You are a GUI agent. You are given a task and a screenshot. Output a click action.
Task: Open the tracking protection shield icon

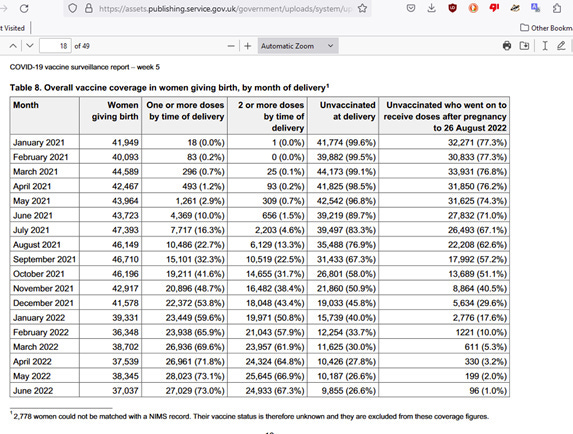click(73, 8)
